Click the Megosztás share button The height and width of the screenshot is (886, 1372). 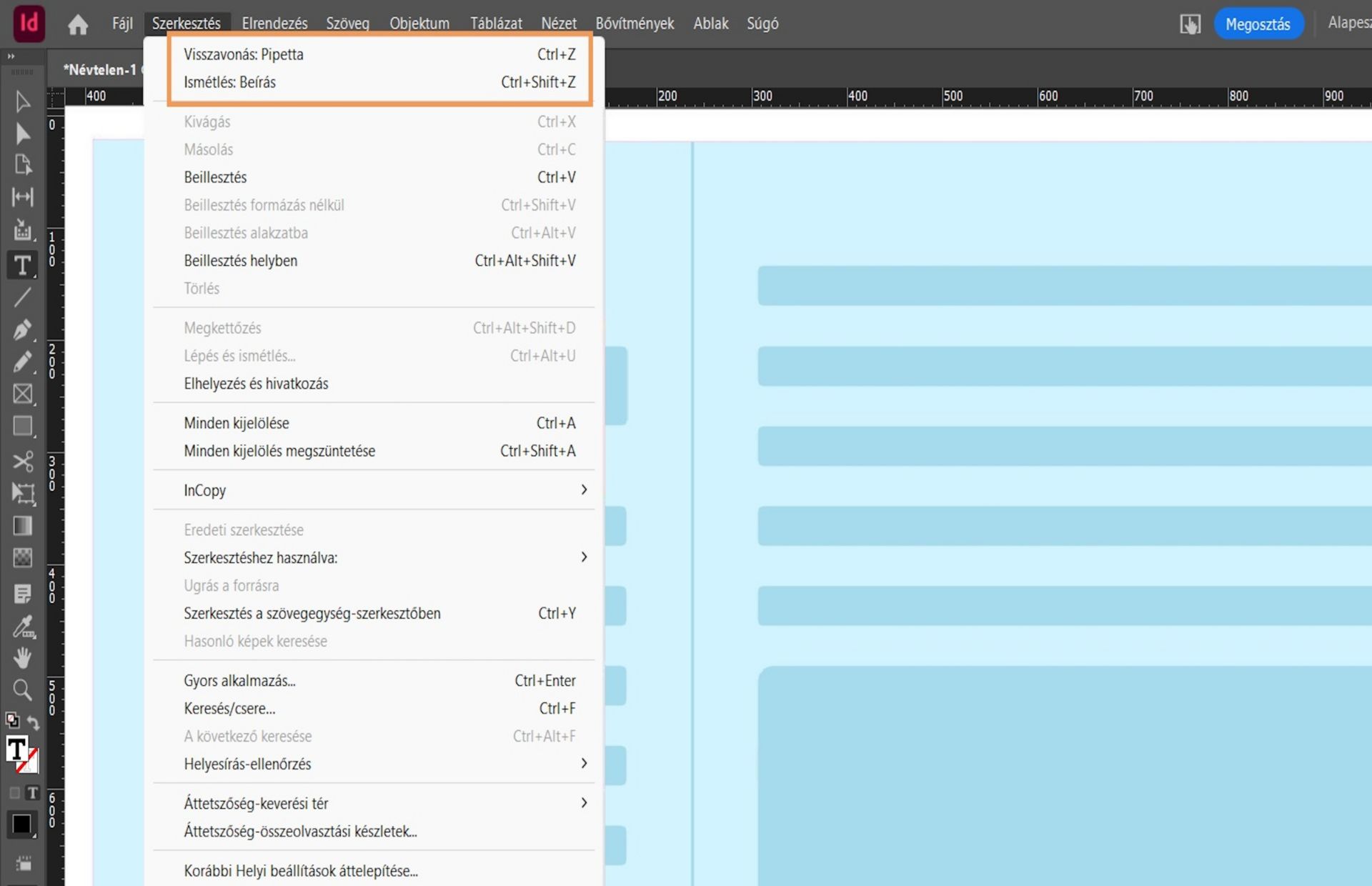click(1257, 24)
